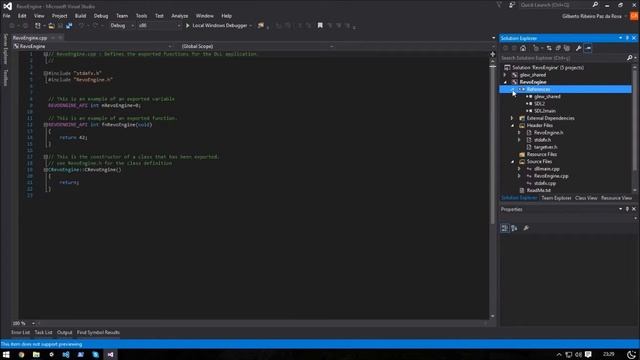Click Property Pages wrench in Properties panel
This screenshot has height=360, width=640.
pos(526,228)
